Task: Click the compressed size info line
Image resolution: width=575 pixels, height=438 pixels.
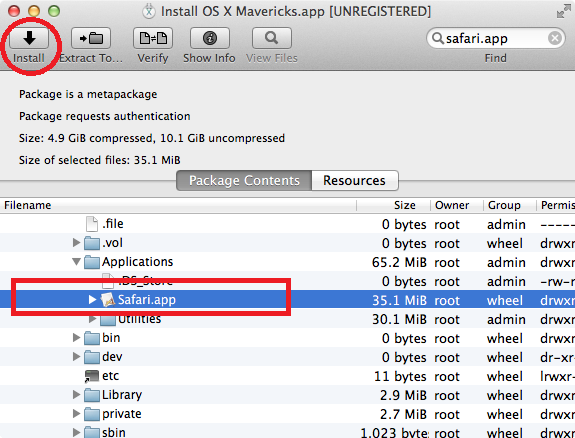Action: click(152, 138)
